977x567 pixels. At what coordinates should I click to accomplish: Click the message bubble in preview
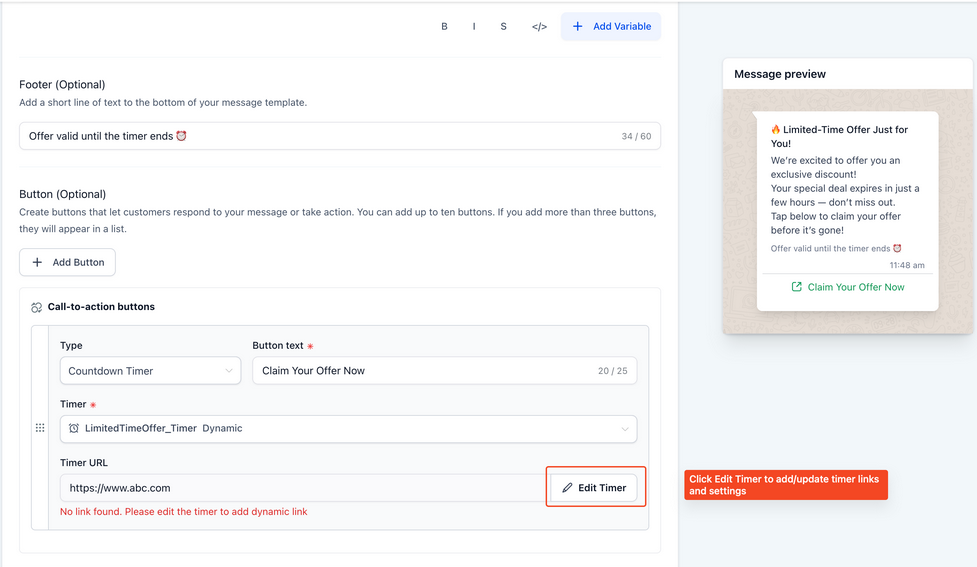[x=847, y=190]
